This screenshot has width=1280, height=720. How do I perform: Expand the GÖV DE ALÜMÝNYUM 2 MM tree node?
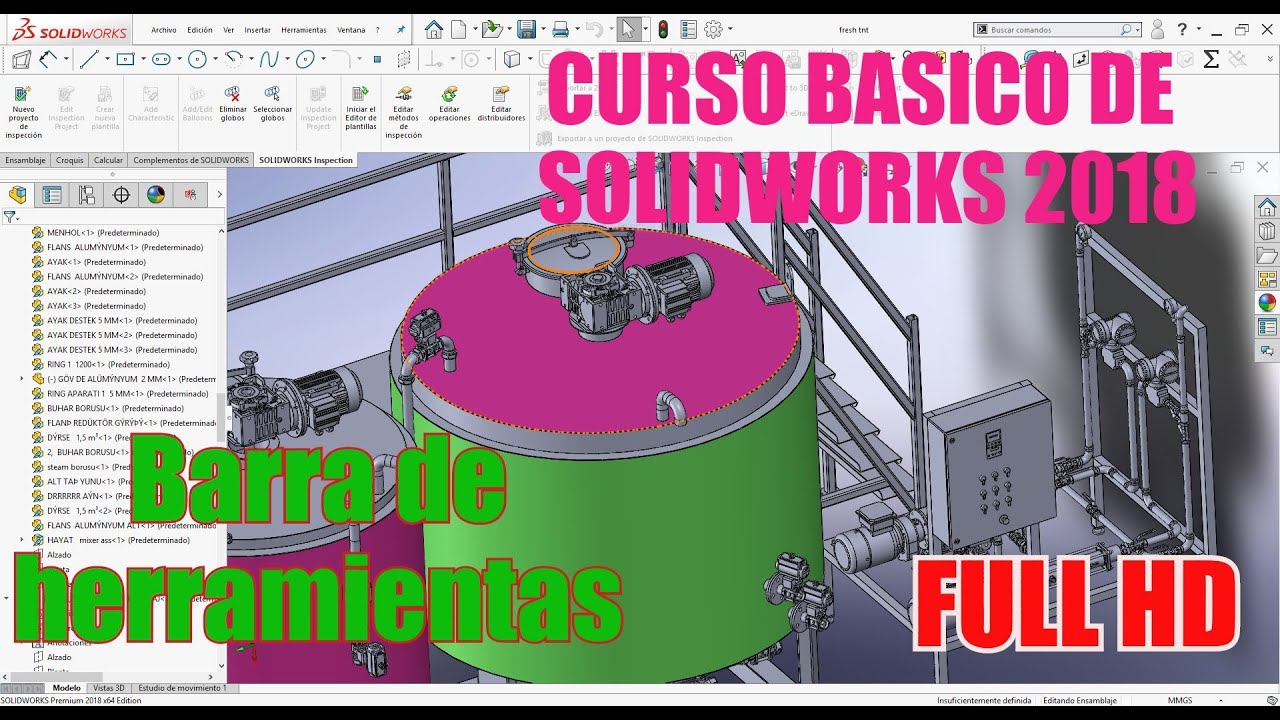tap(22, 379)
